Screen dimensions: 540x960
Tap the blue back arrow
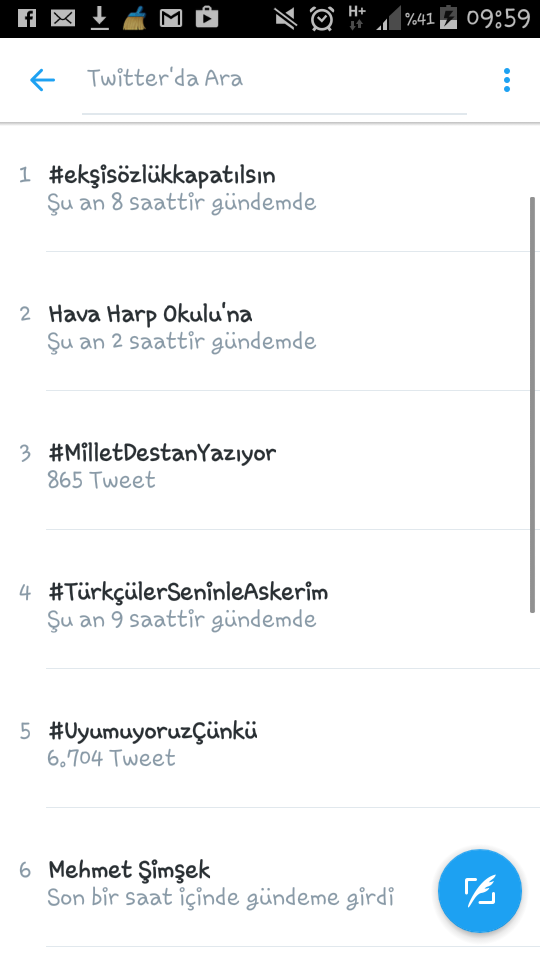42,80
